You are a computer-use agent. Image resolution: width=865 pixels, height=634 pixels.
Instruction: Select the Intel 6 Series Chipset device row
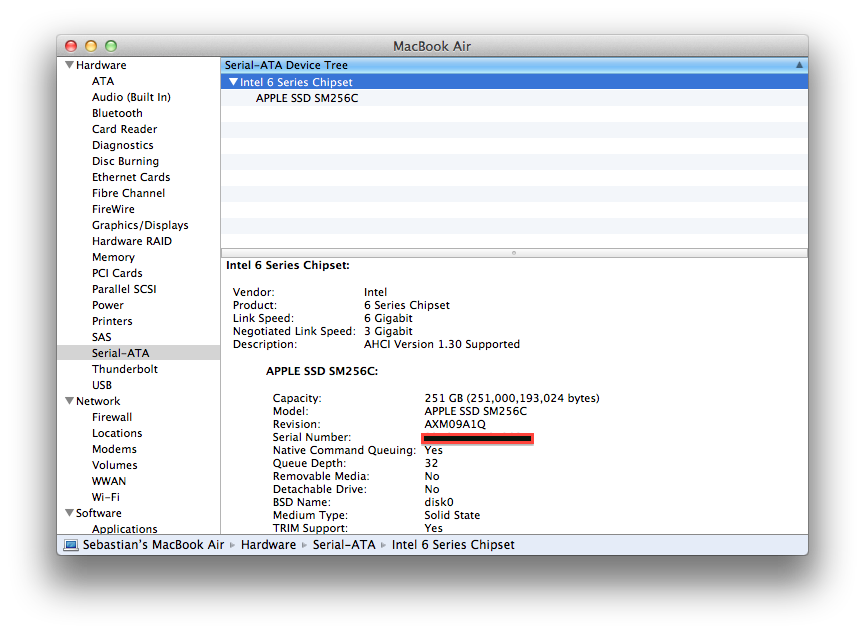(514, 82)
